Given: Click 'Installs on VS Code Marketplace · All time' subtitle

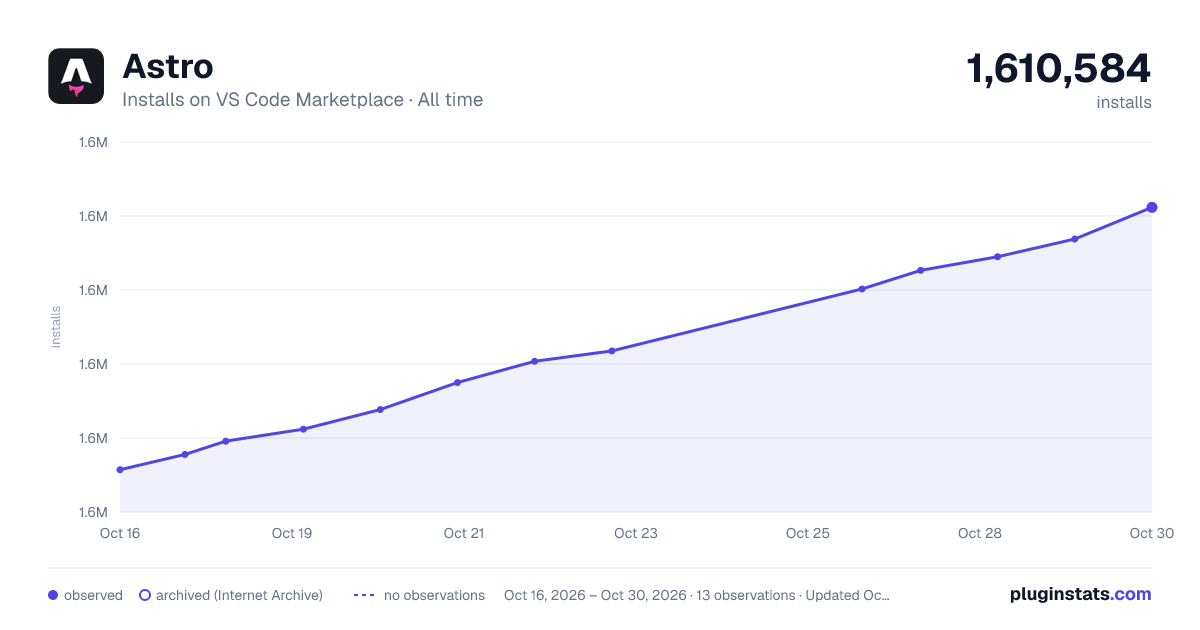Looking at the screenshot, I should (302, 100).
